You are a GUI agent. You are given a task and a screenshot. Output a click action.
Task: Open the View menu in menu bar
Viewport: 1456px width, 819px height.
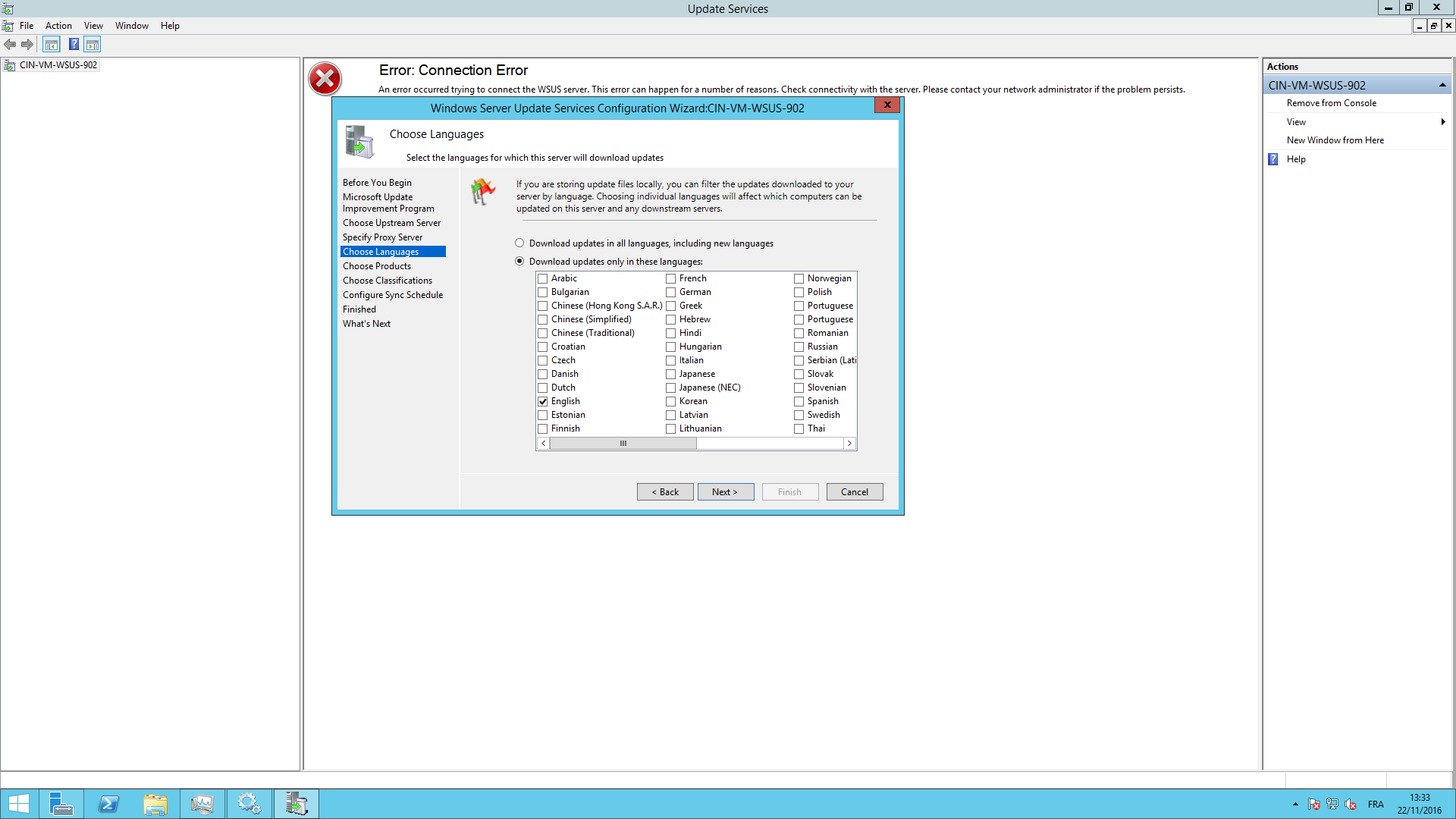tap(93, 26)
